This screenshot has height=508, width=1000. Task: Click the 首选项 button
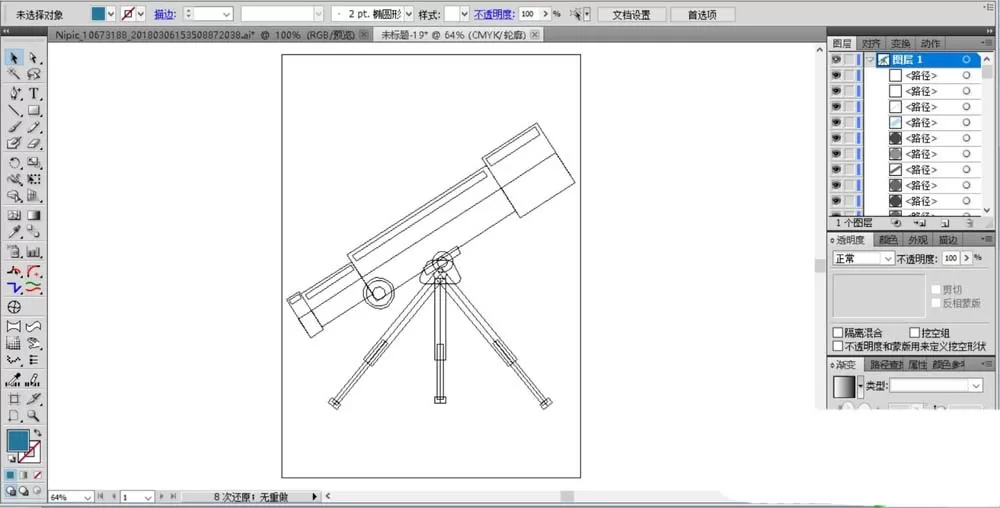pyautogui.click(x=702, y=15)
